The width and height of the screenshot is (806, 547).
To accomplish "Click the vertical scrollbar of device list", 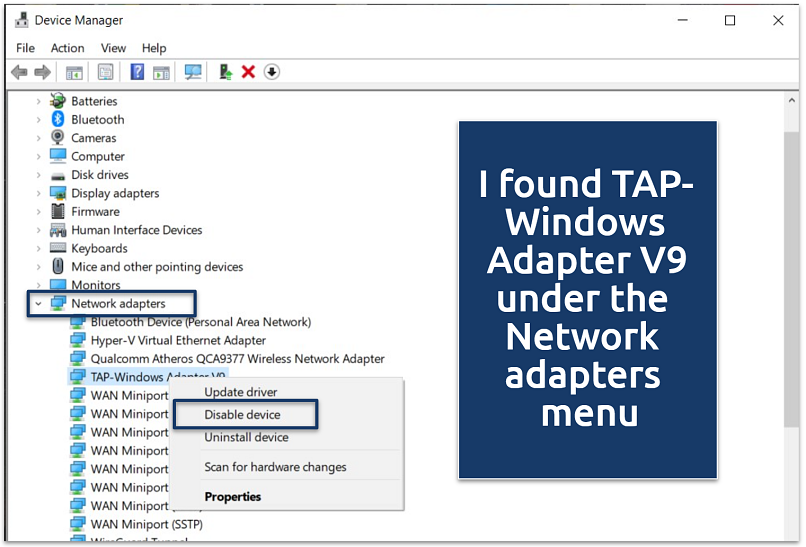I will 791,300.
